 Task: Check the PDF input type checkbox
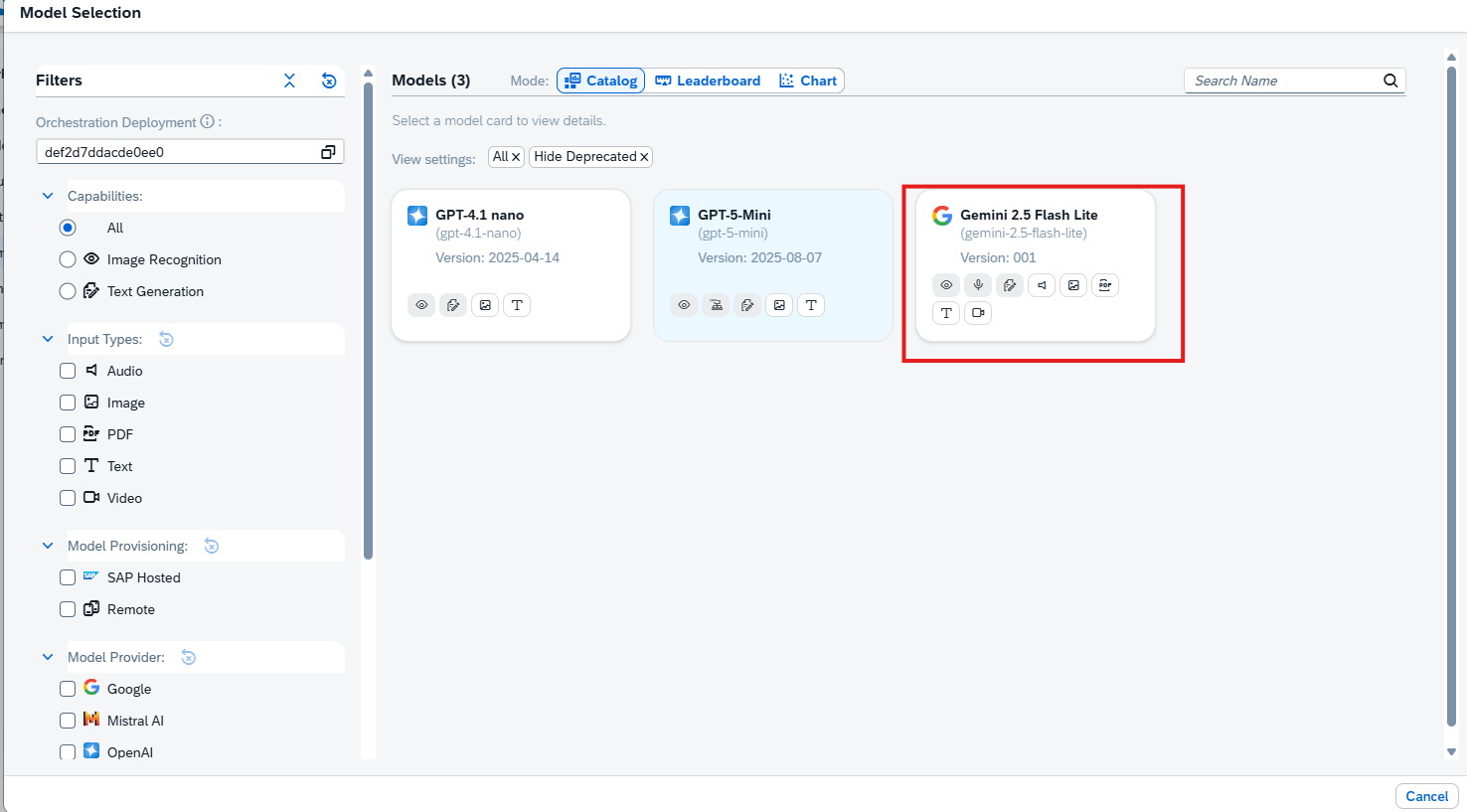68,434
